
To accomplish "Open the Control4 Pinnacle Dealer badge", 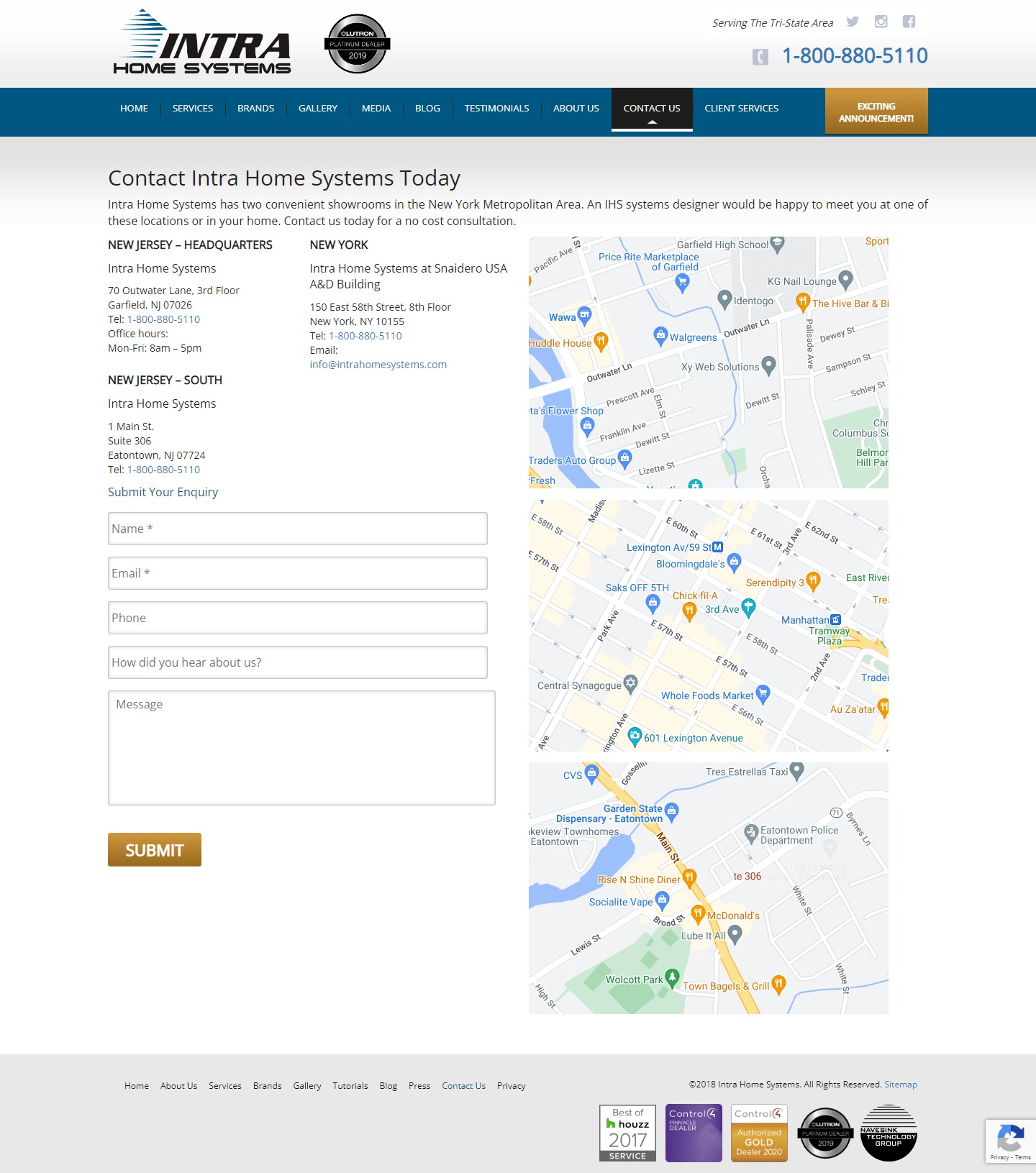I will (x=694, y=1133).
